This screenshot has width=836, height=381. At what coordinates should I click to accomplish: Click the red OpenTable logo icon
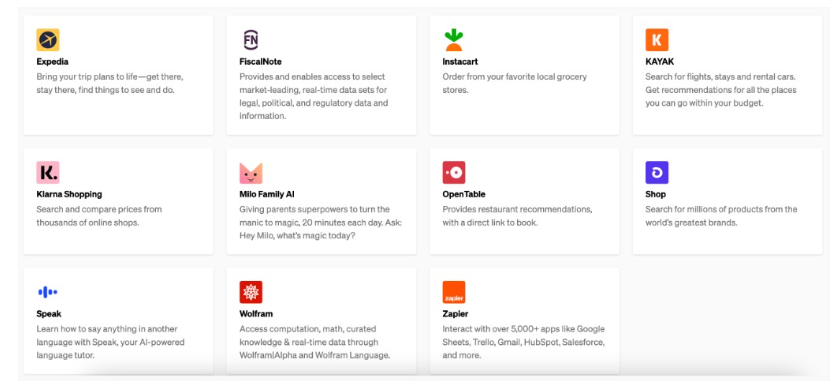pyautogui.click(x=454, y=173)
